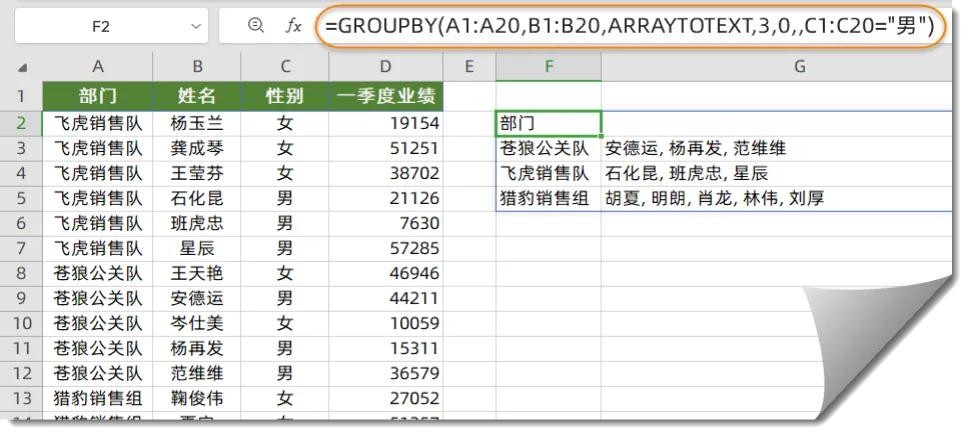Select column E header

point(469,67)
